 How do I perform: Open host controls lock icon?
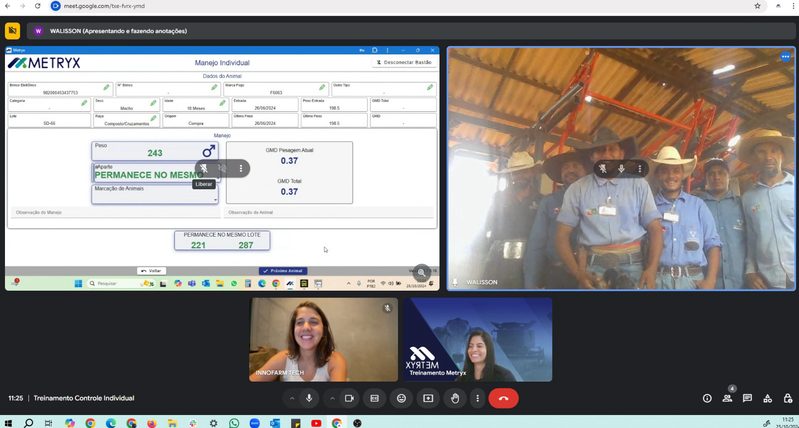[788, 398]
